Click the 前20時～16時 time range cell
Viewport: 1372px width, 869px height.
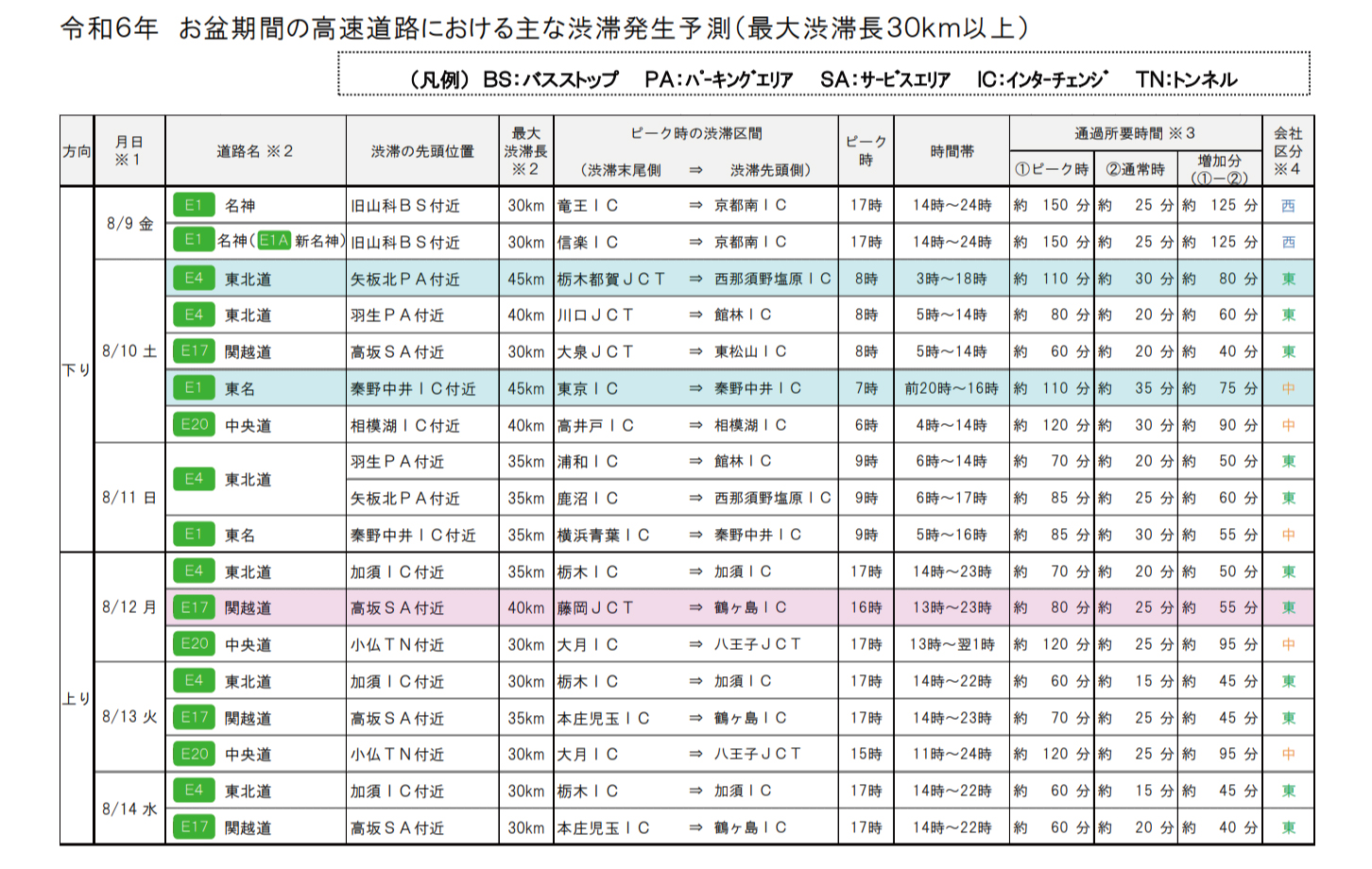952,388
